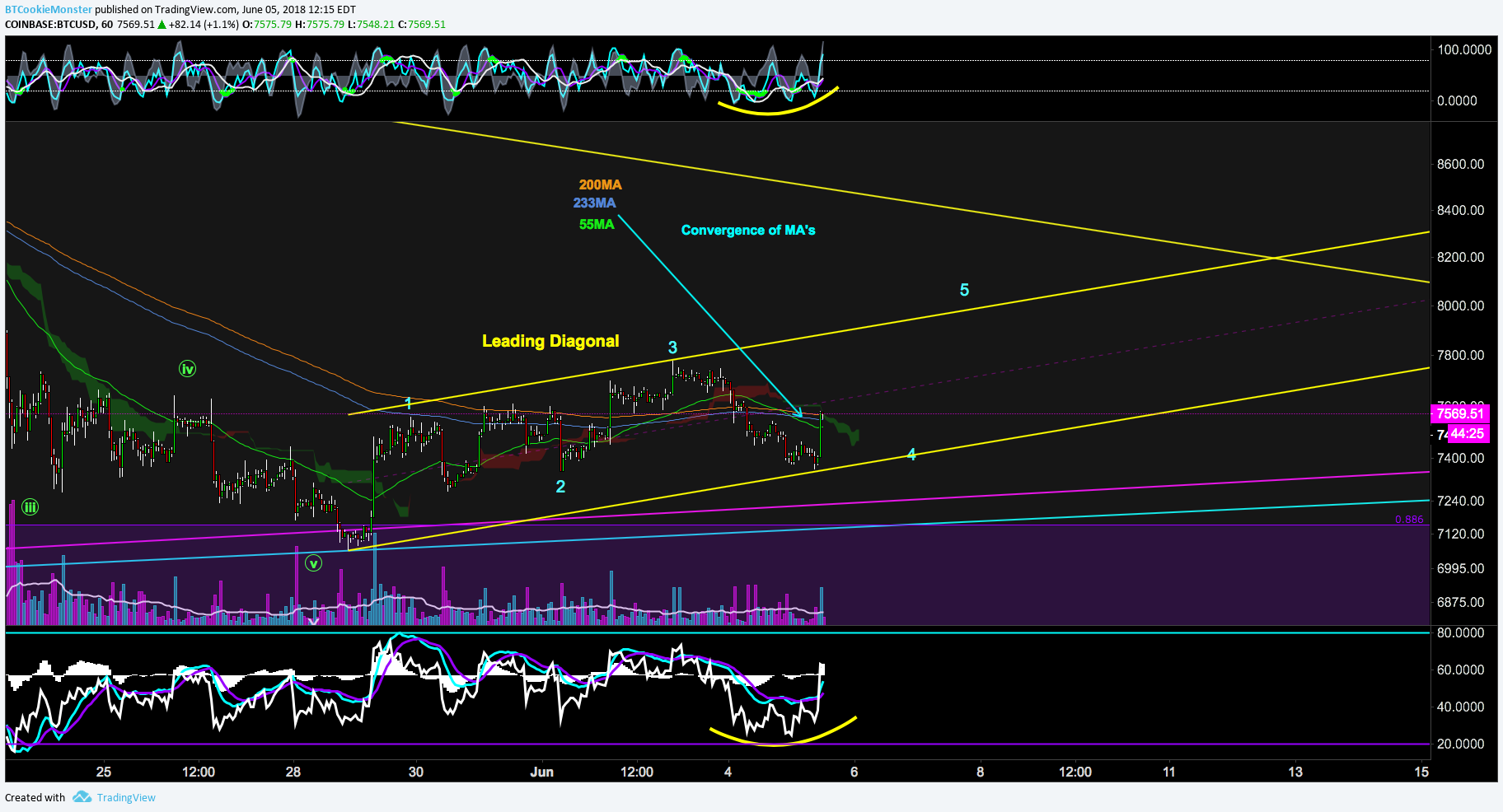Click the 80.0000 lower indicator axis label
The height and width of the screenshot is (812, 1503).
[x=1460, y=632]
